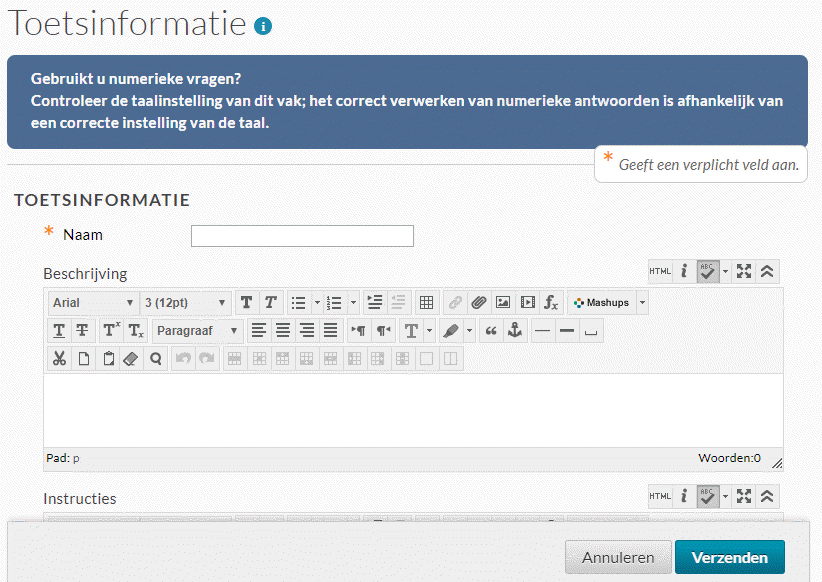
Task: Click the redo arrow in editor toolbar
Action: pos(207,359)
